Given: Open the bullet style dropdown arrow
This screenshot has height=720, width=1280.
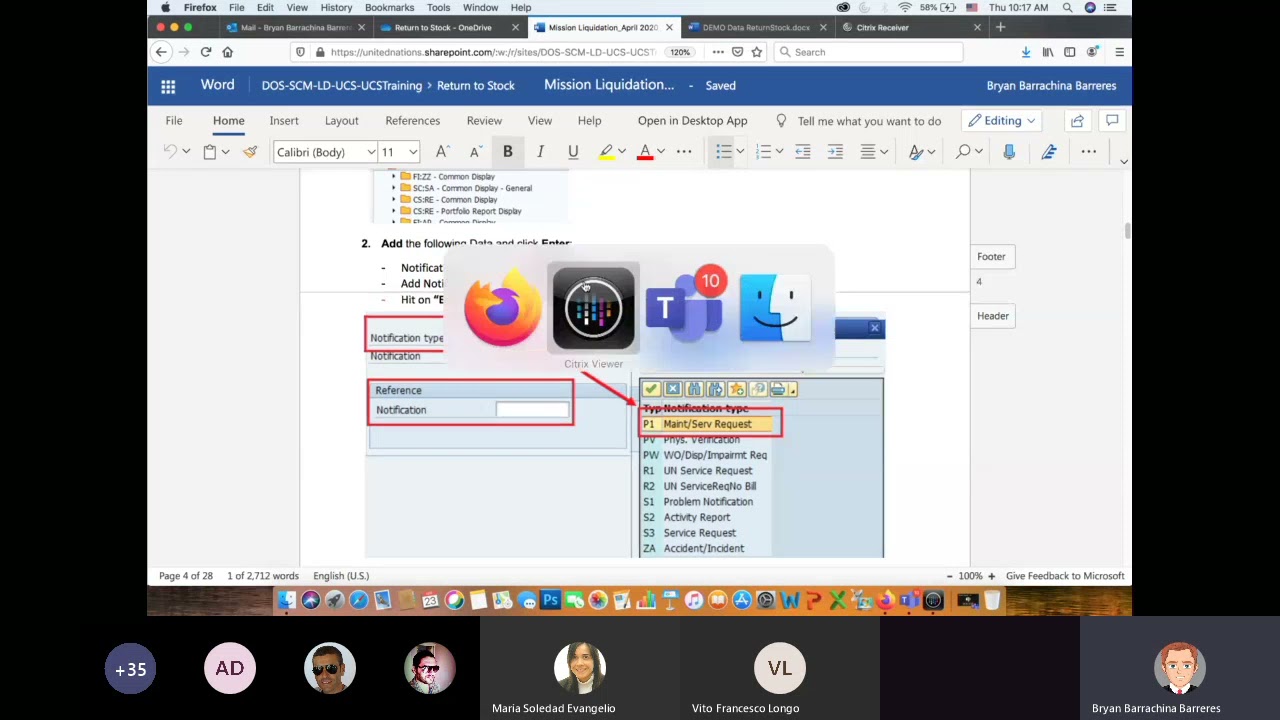Looking at the screenshot, I should click(x=740, y=152).
